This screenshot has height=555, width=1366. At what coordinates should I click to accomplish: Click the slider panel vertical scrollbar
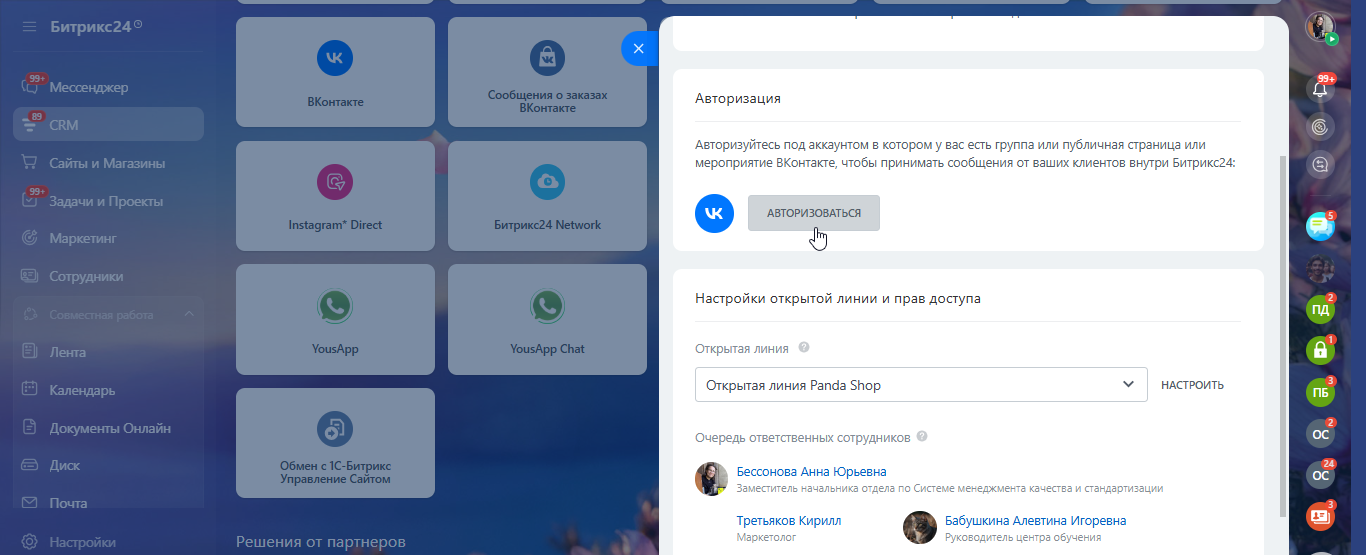pos(1283,335)
